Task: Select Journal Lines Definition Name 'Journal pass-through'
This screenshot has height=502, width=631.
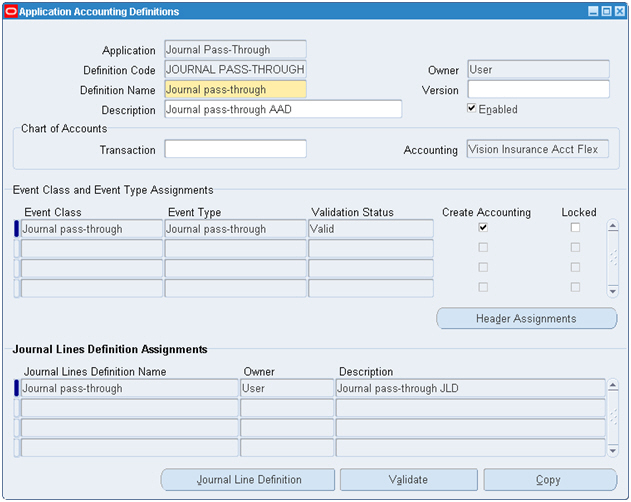Action: 129,388
